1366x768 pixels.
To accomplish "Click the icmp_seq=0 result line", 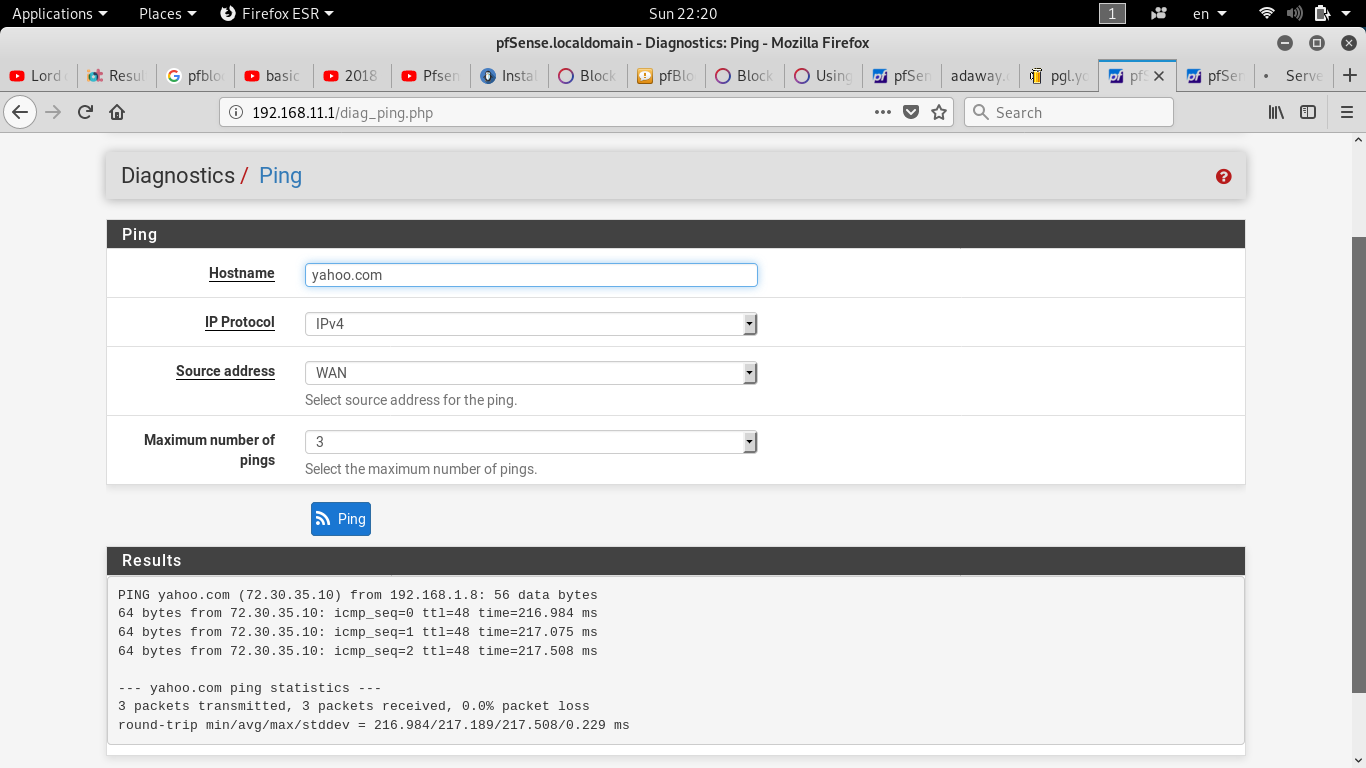I will tap(358, 613).
